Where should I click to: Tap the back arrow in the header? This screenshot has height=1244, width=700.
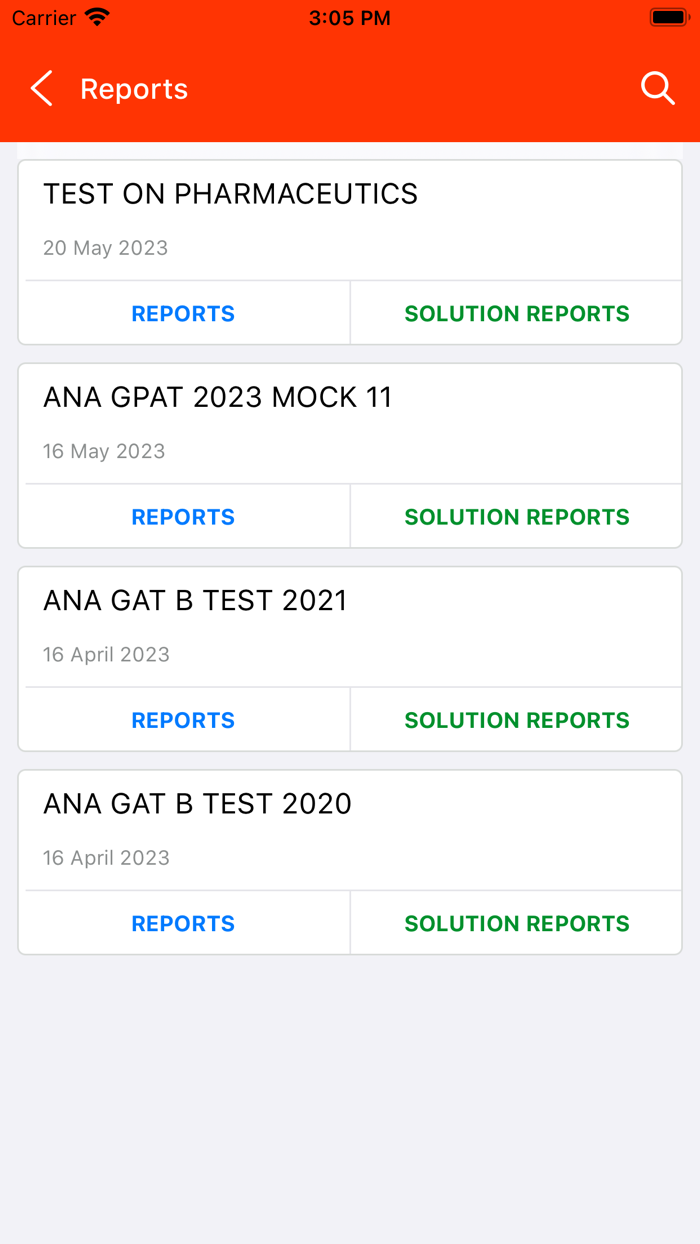coord(40,88)
